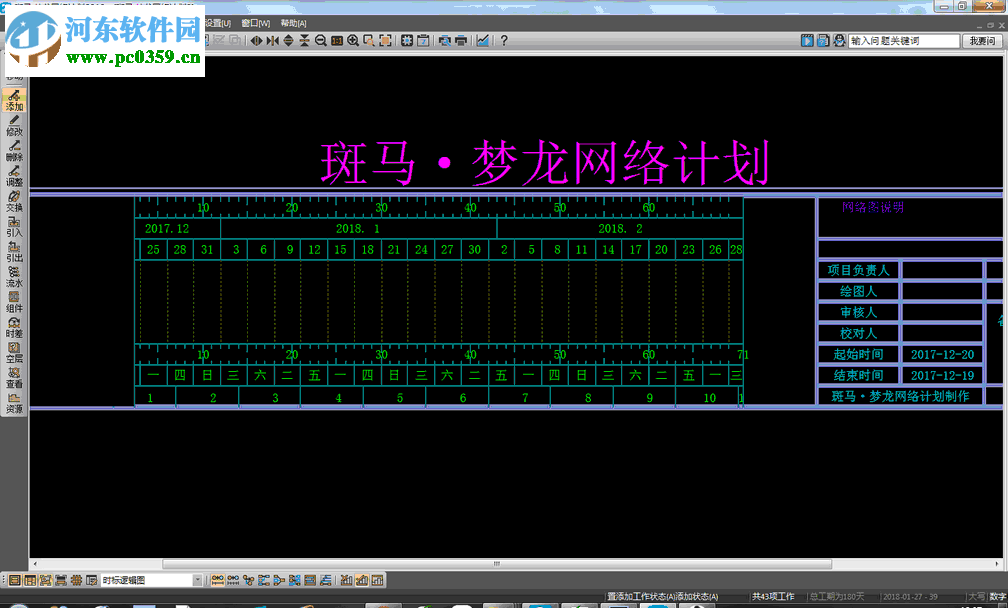This screenshot has width=1008, height=608.
Task: Click the zoom in magnifier toolbar icon
Action: click(x=351, y=41)
